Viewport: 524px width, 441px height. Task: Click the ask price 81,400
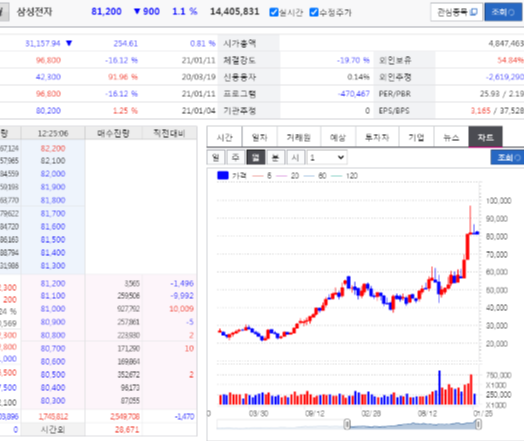point(53,253)
